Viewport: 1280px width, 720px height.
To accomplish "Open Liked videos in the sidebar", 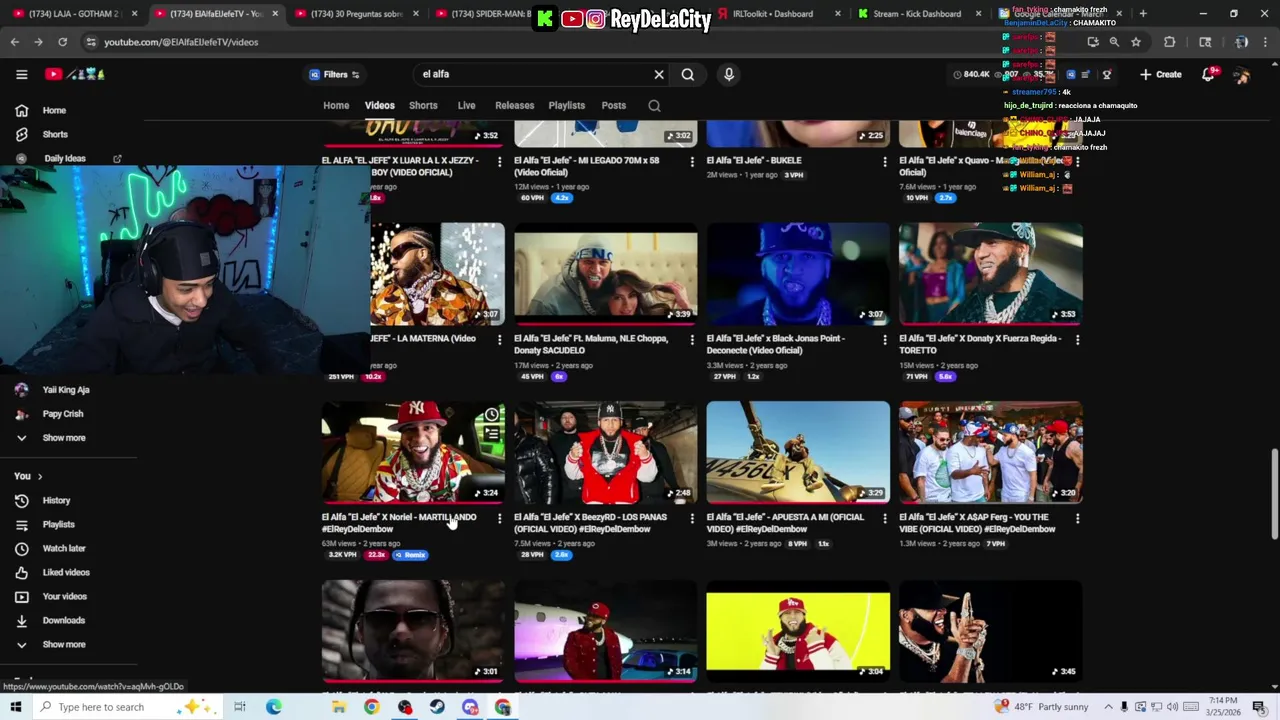I will [x=66, y=572].
